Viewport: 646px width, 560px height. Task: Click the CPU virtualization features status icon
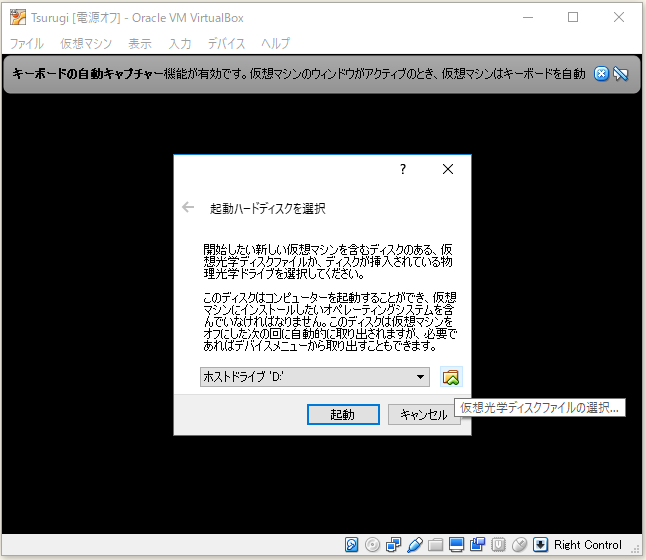click(x=499, y=545)
